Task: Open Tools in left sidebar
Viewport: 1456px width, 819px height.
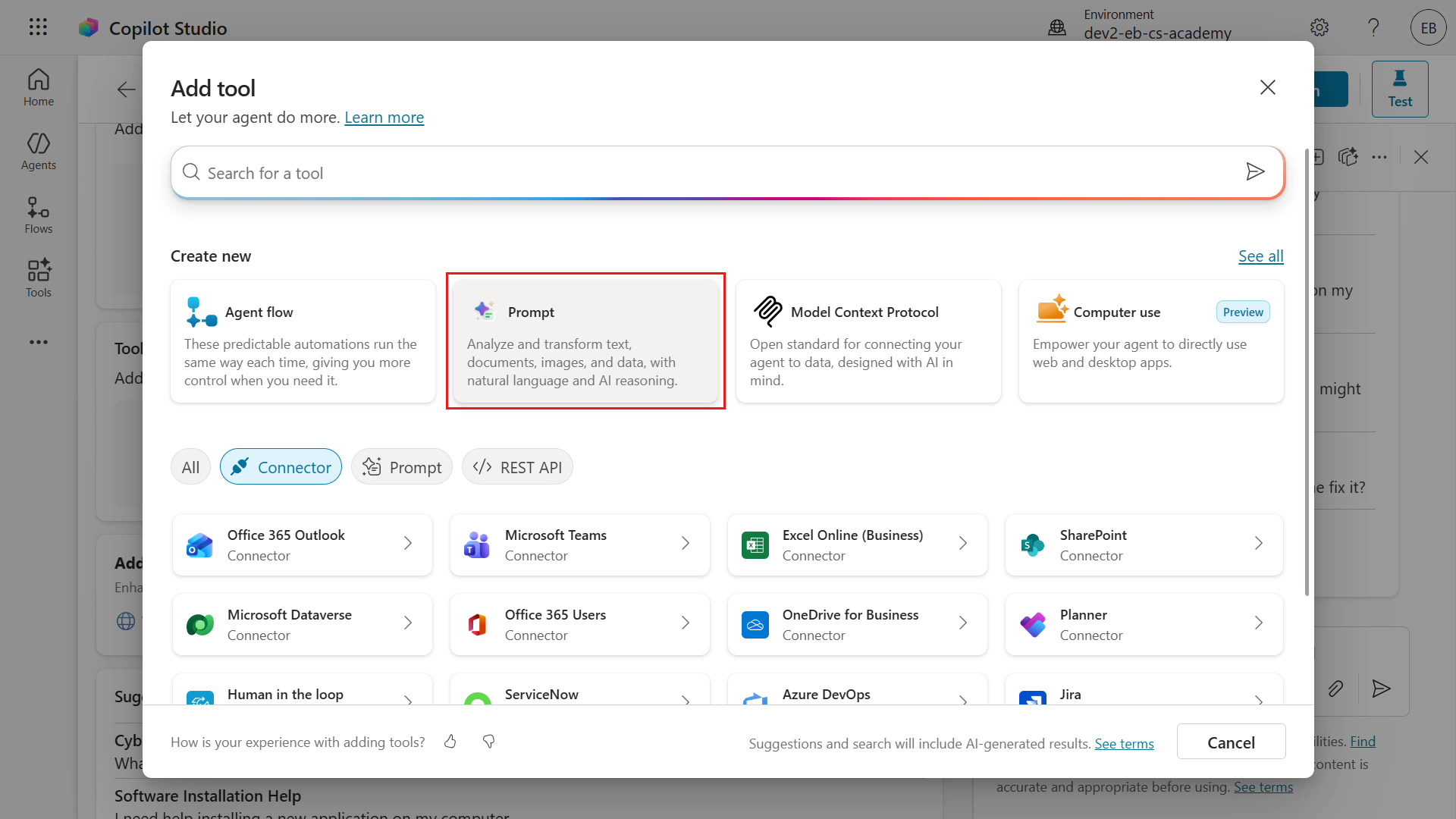Action: 39,278
